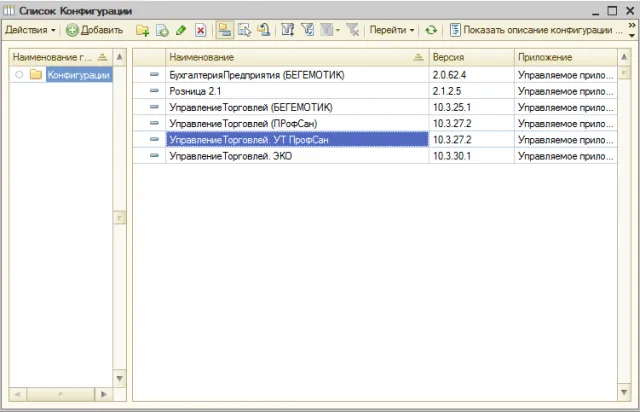Select row УправлениеТорговлей (ПРофСан)

point(375,123)
